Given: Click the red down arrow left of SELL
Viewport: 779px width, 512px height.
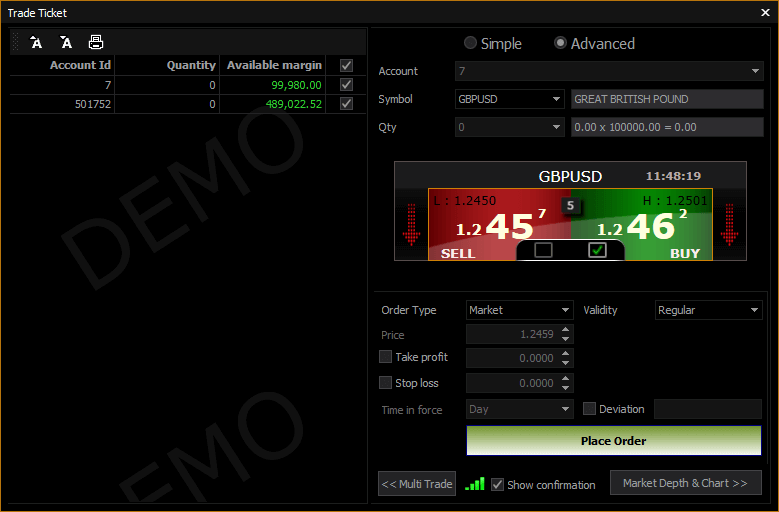Looking at the screenshot, I should coord(411,225).
